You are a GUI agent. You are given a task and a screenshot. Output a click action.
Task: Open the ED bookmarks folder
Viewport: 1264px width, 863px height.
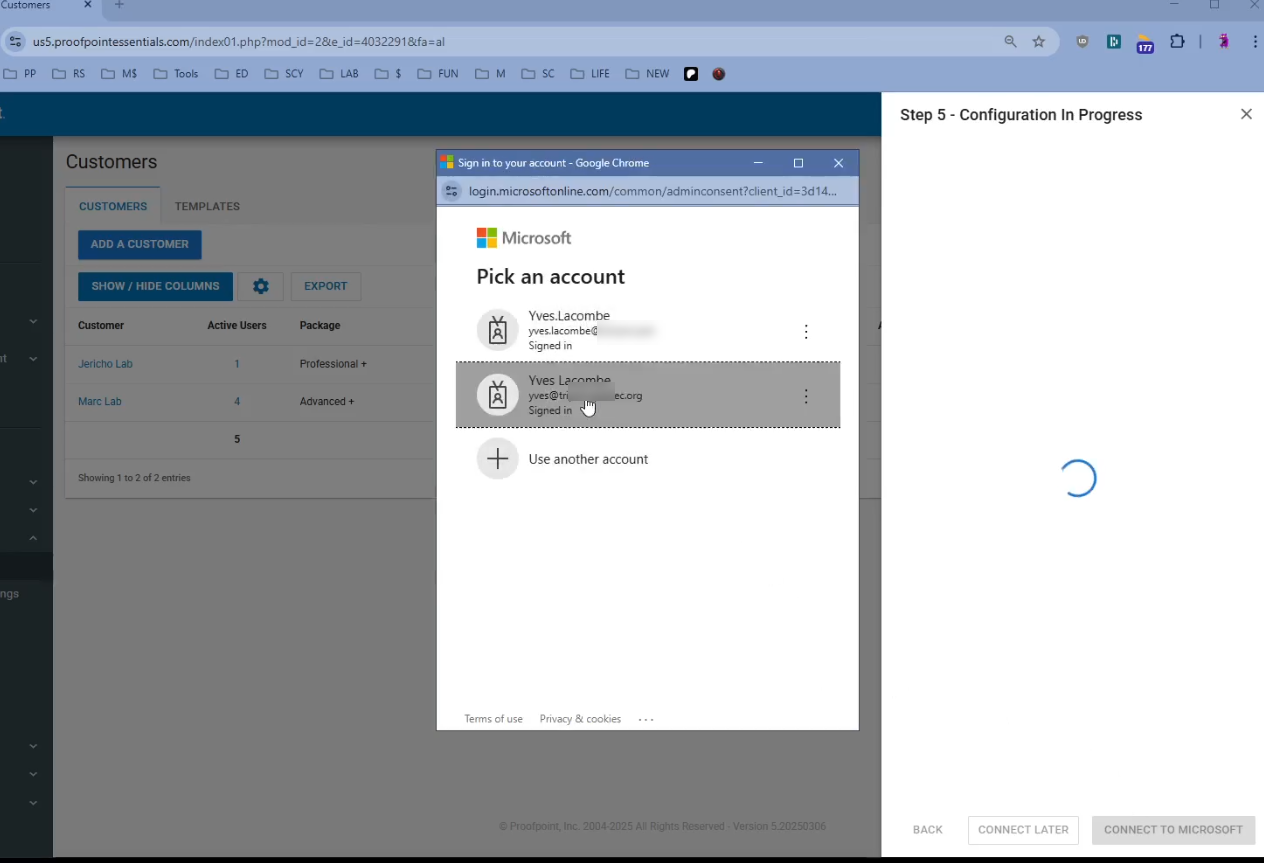[231, 74]
